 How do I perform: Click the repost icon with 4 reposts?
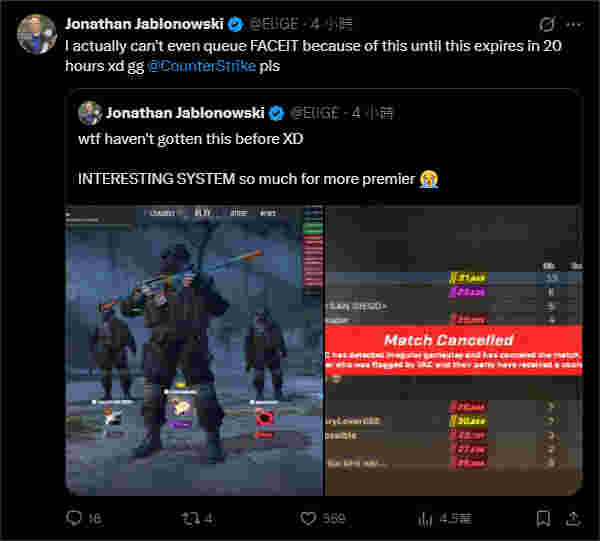[x=191, y=518]
